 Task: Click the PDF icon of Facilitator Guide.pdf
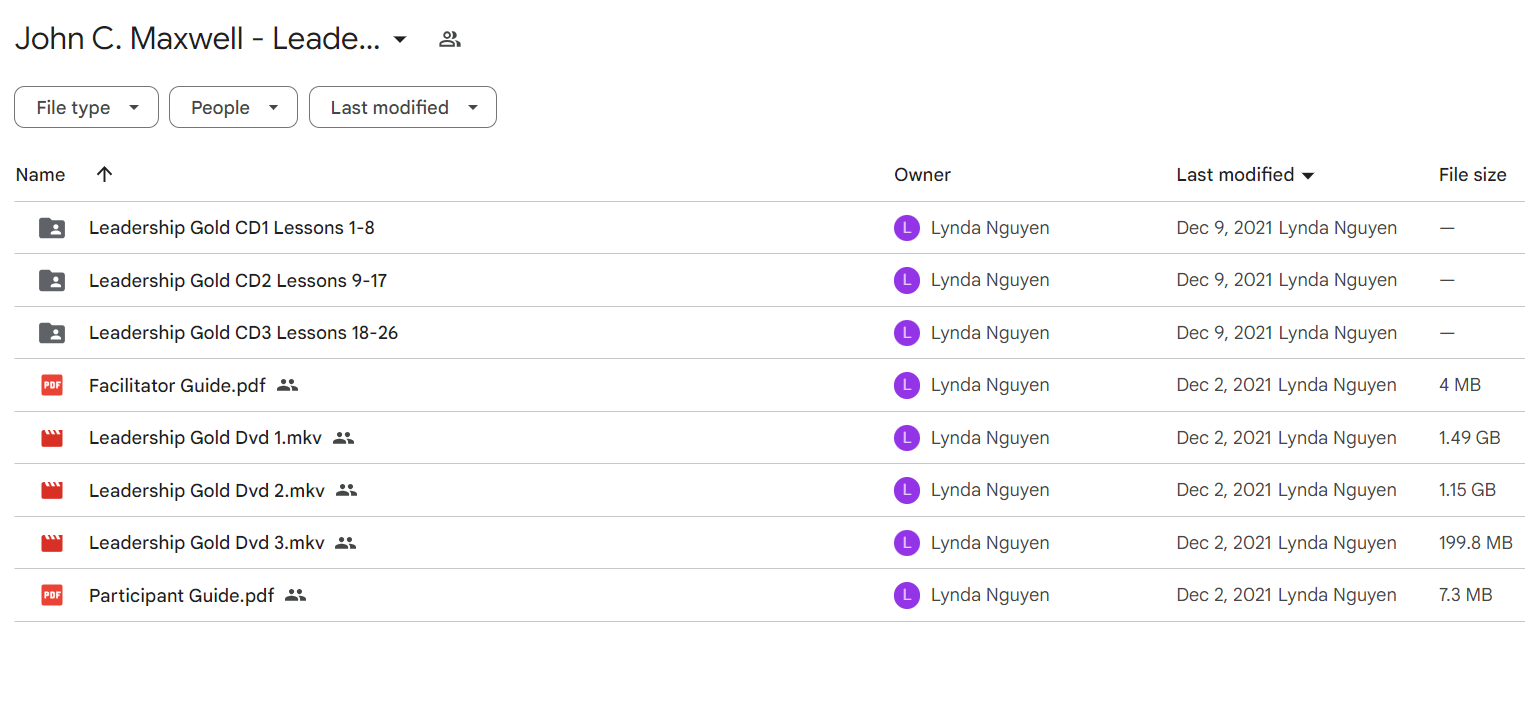coord(52,385)
